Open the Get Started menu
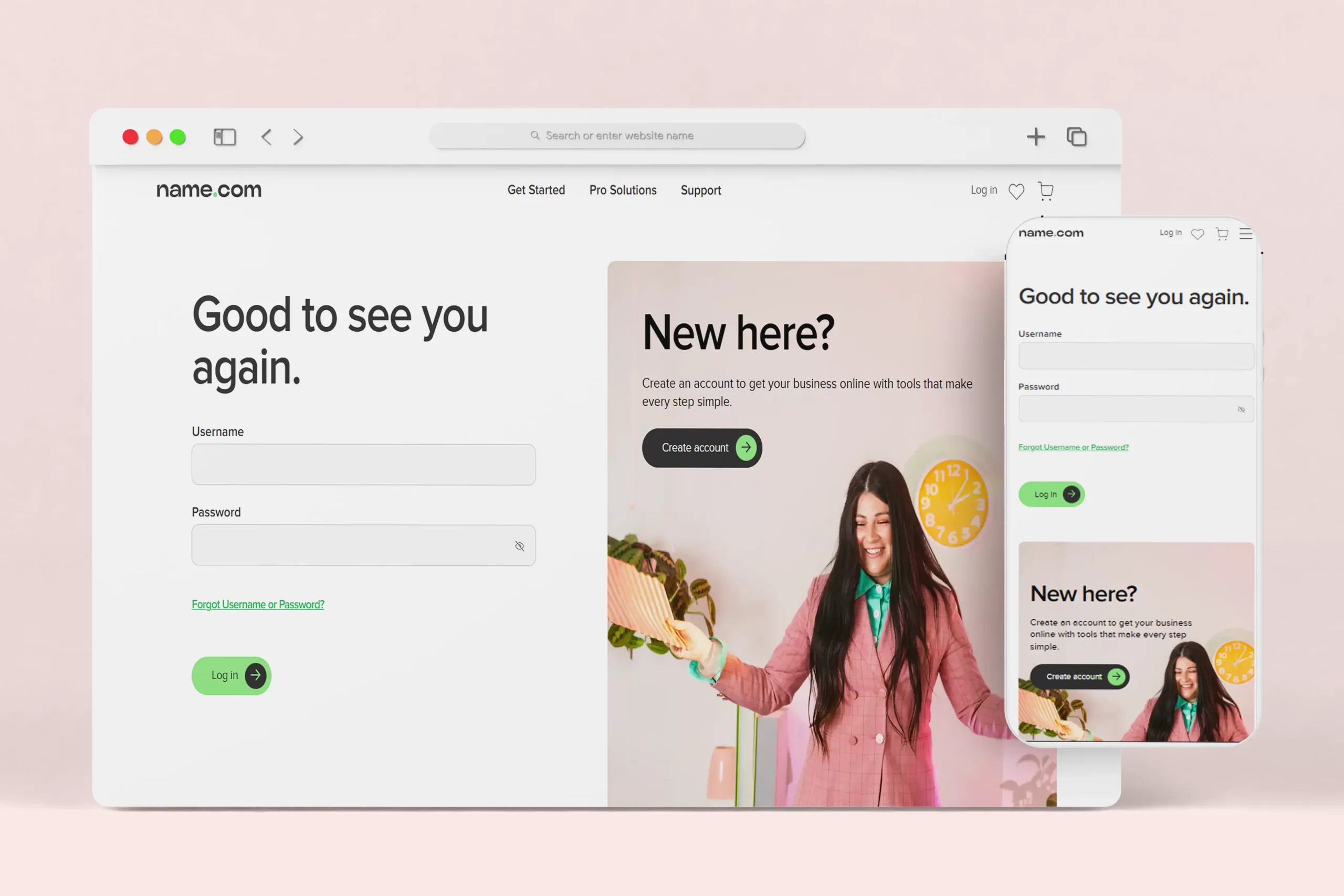Viewport: 1344px width, 896px height. pyautogui.click(x=536, y=191)
